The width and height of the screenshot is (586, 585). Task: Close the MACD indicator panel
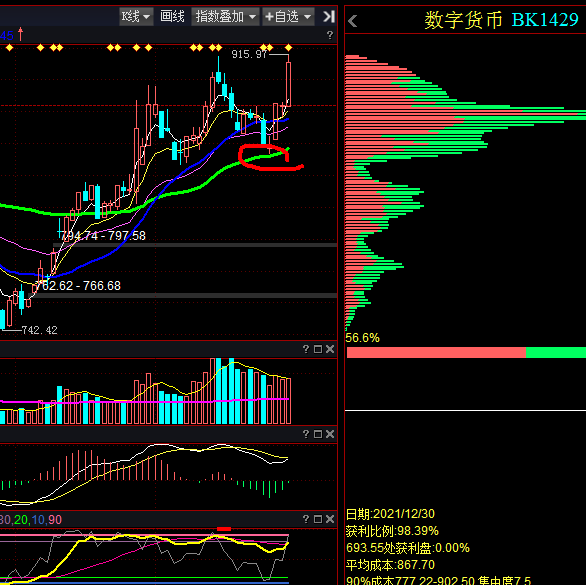[330, 434]
